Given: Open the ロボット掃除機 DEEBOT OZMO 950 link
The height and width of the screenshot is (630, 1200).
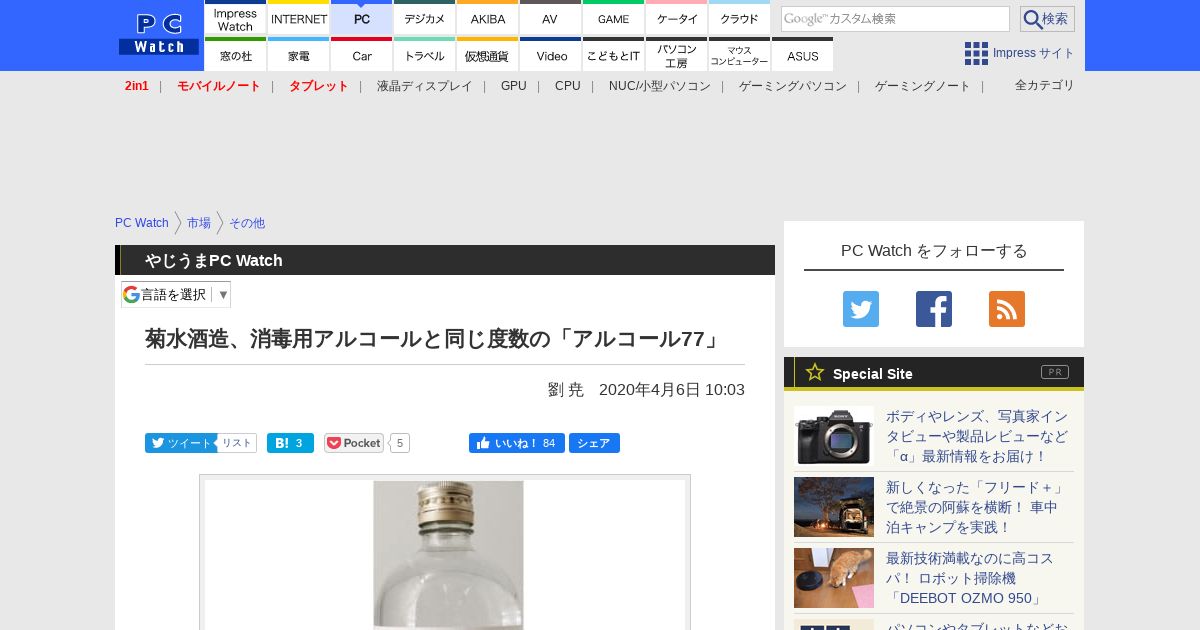Looking at the screenshot, I should (970, 578).
